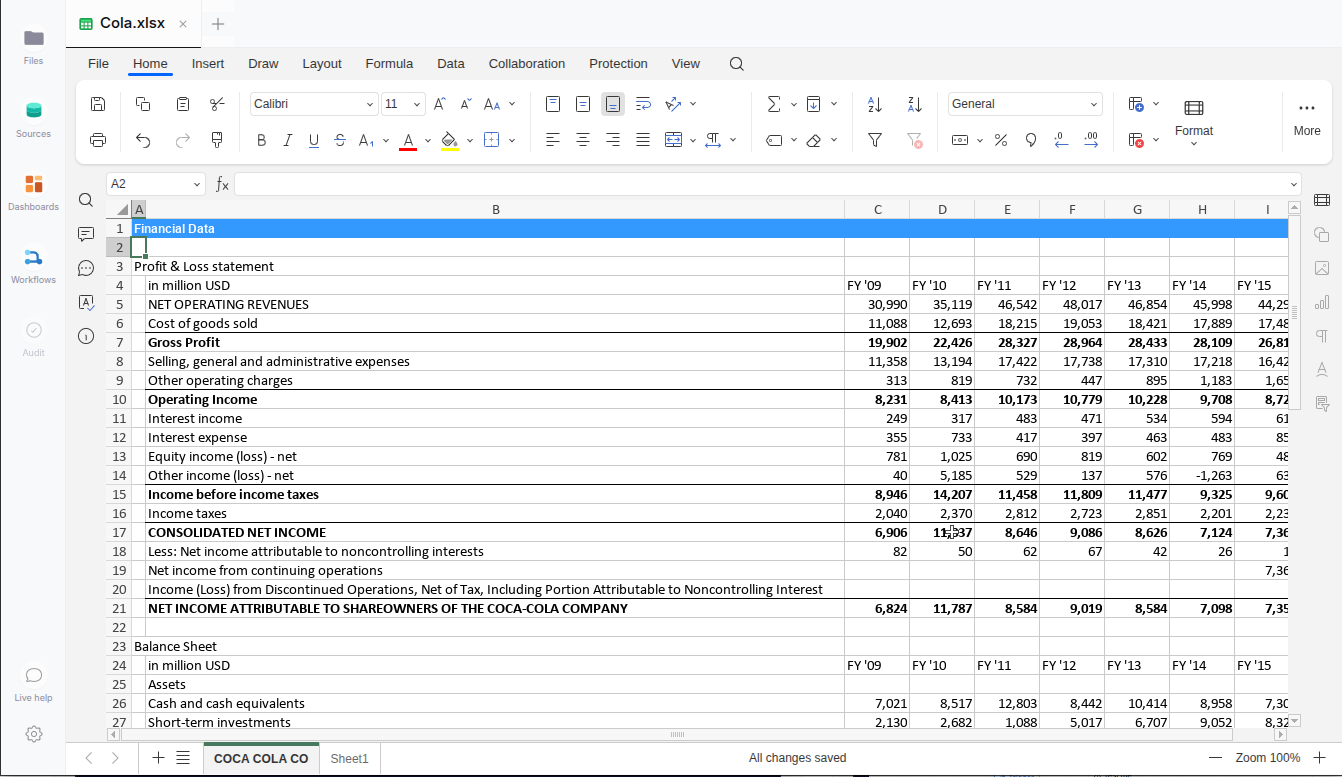This screenshot has height=777, width=1342.
Task: Open Live help chat
Action: [x=33, y=683]
